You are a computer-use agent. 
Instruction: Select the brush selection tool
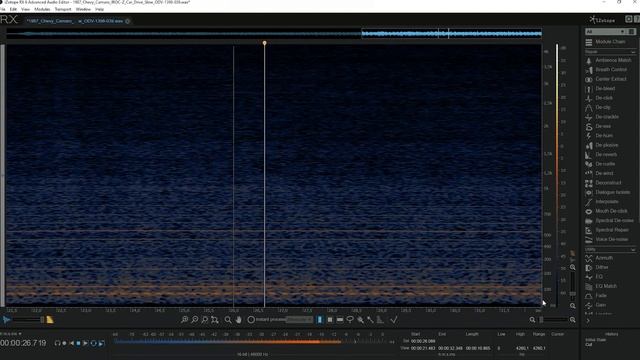point(360,320)
